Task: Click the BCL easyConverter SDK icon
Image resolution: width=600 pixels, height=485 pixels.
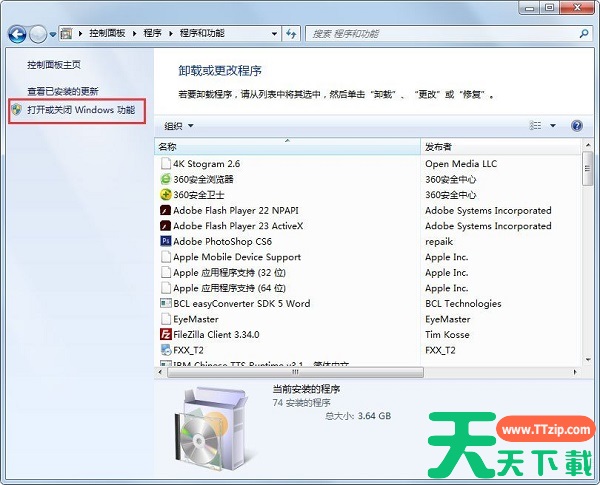Action: (x=165, y=304)
